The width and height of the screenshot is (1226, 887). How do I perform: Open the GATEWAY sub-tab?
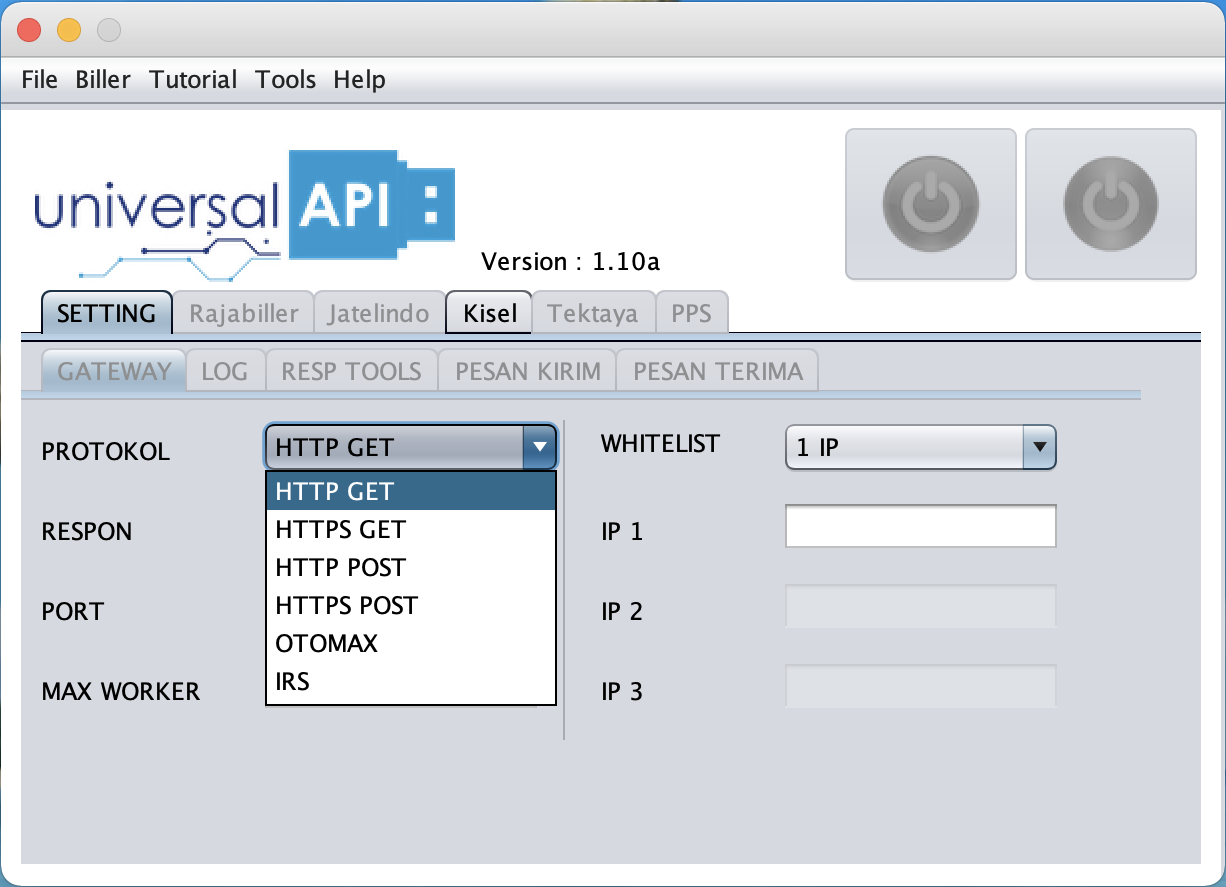point(114,371)
